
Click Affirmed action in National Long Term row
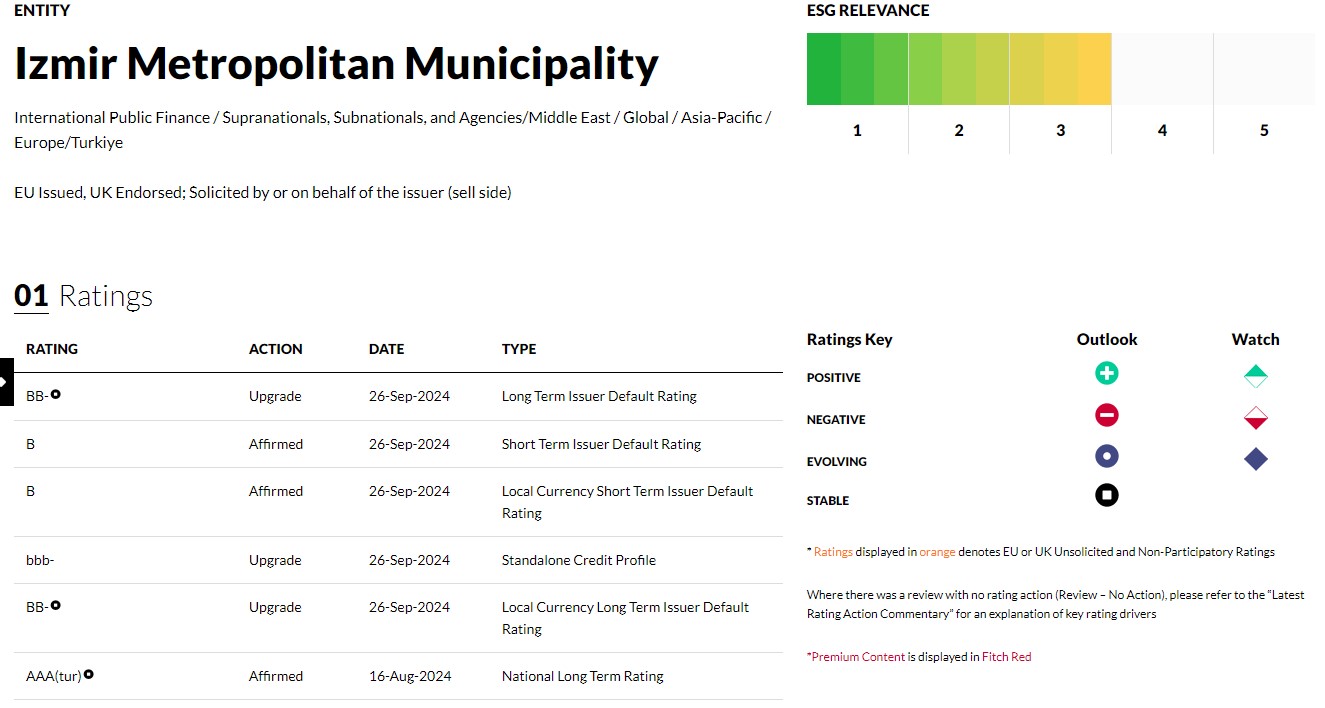(276, 676)
